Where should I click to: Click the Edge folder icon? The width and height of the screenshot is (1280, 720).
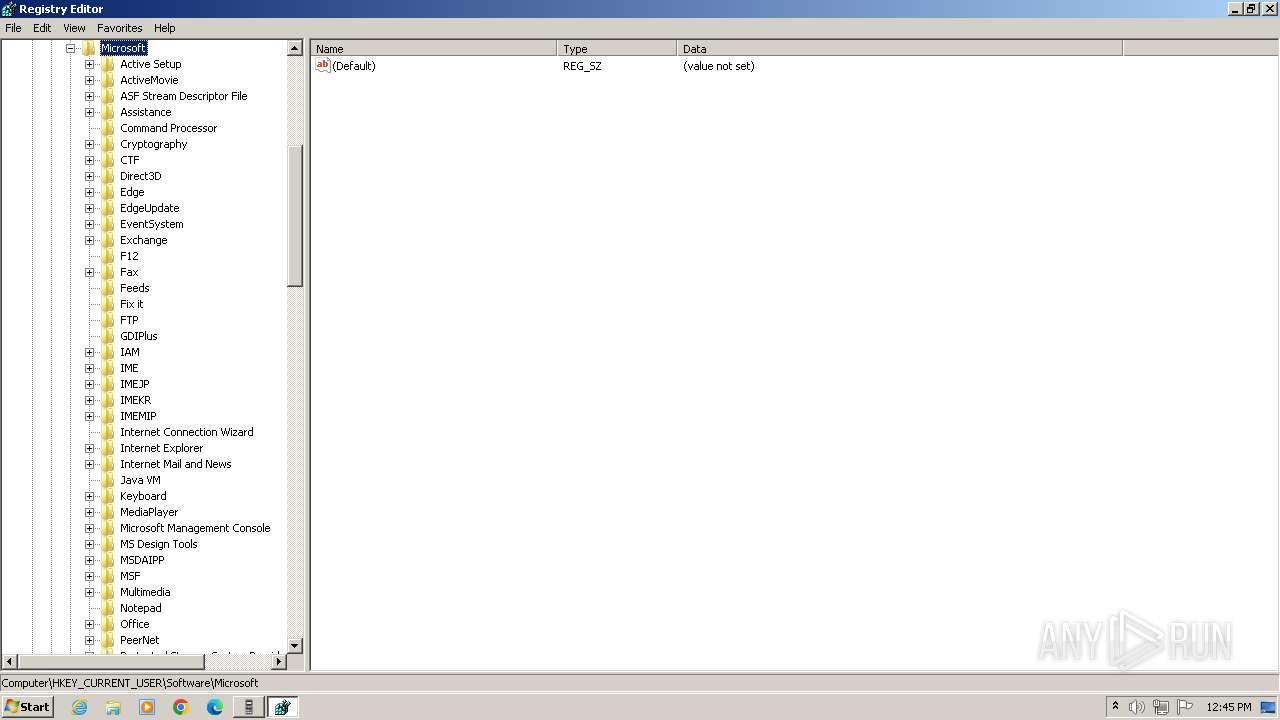click(108, 192)
